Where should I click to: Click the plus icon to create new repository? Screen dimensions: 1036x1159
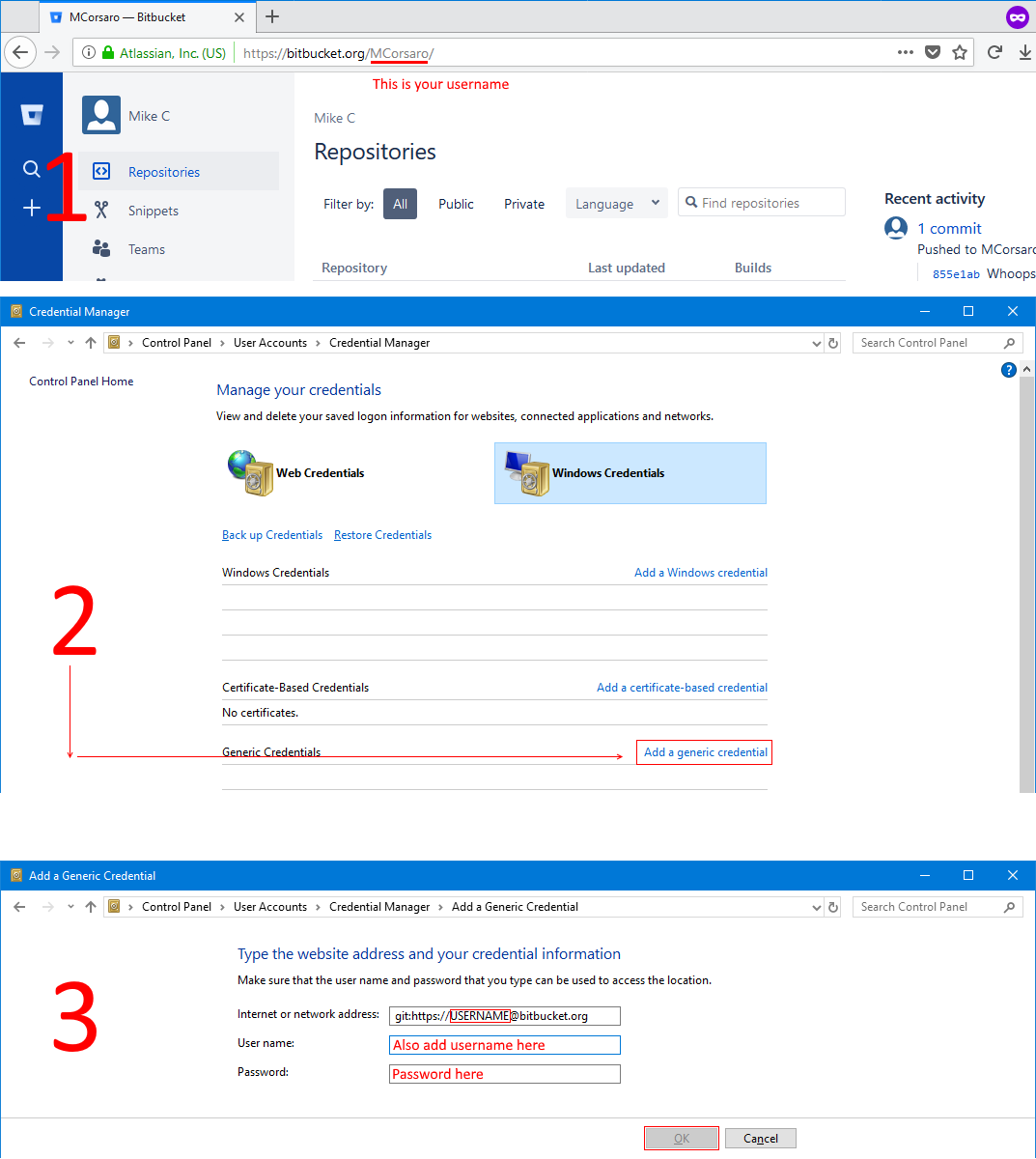coord(32,206)
